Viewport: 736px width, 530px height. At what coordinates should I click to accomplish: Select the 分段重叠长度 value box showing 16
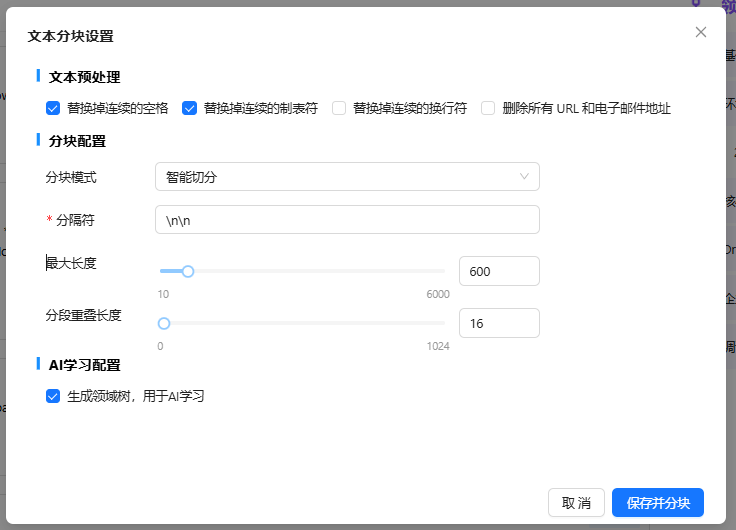point(498,323)
